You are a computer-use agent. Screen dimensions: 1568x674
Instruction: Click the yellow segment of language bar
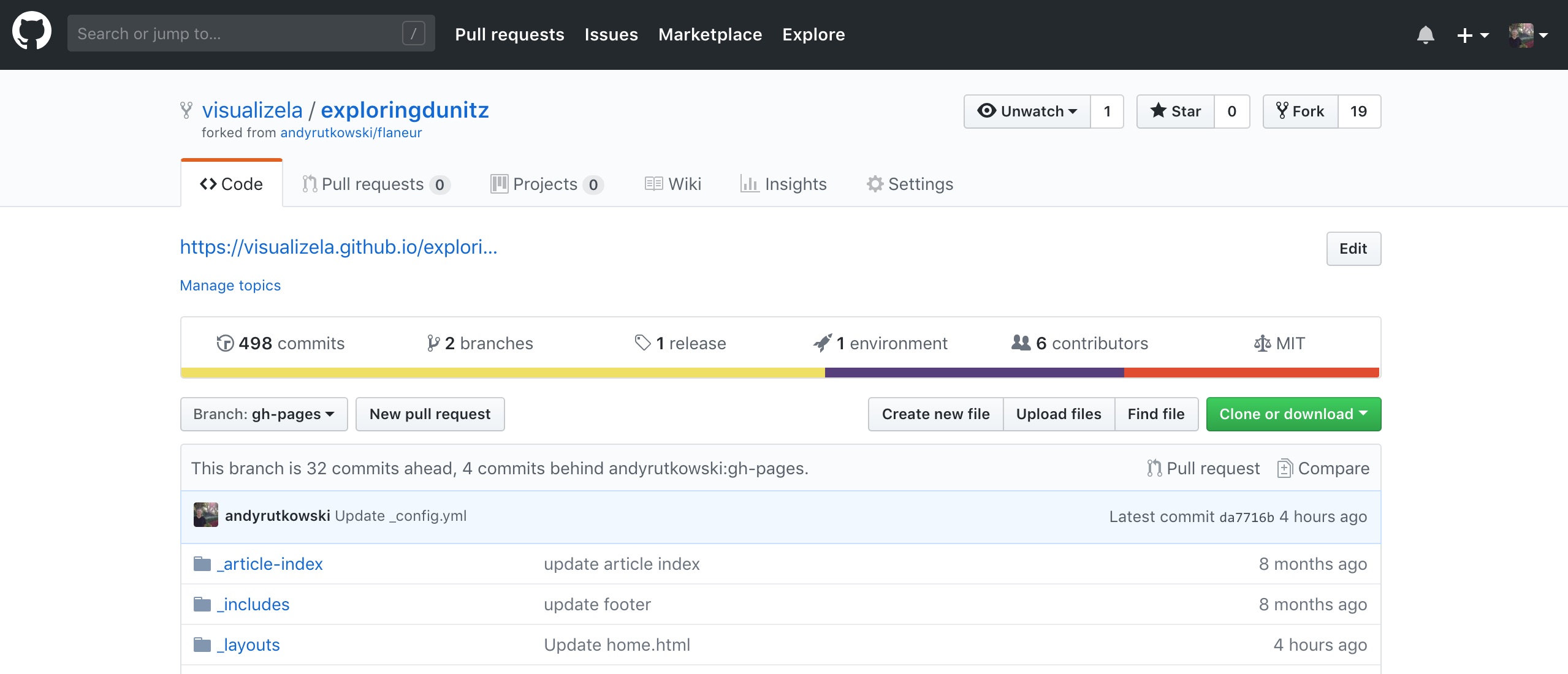[503, 373]
